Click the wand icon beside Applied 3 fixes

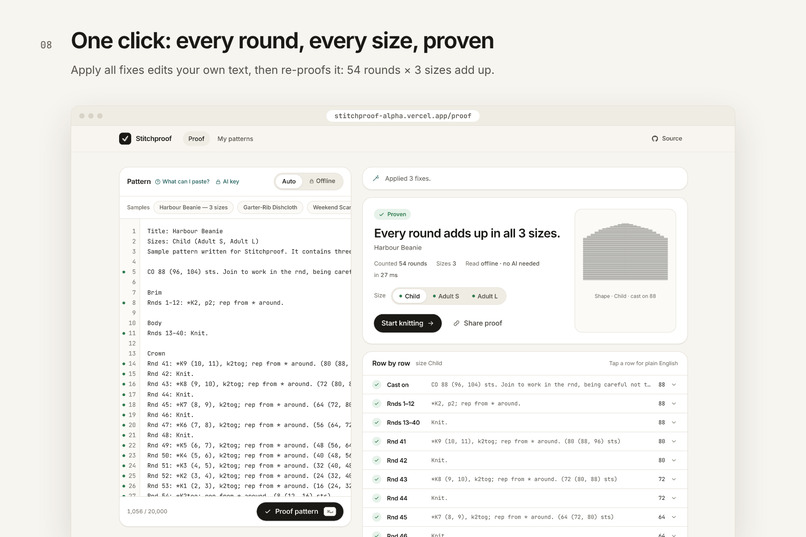pos(376,178)
